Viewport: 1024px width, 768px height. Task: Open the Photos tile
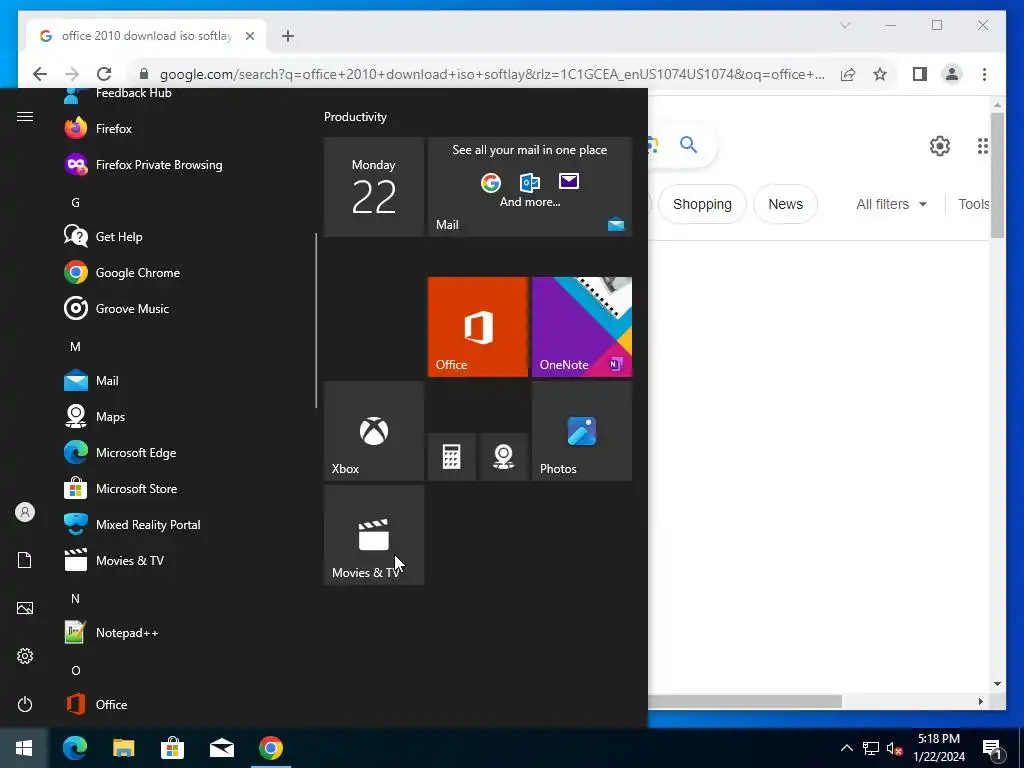click(582, 431)
